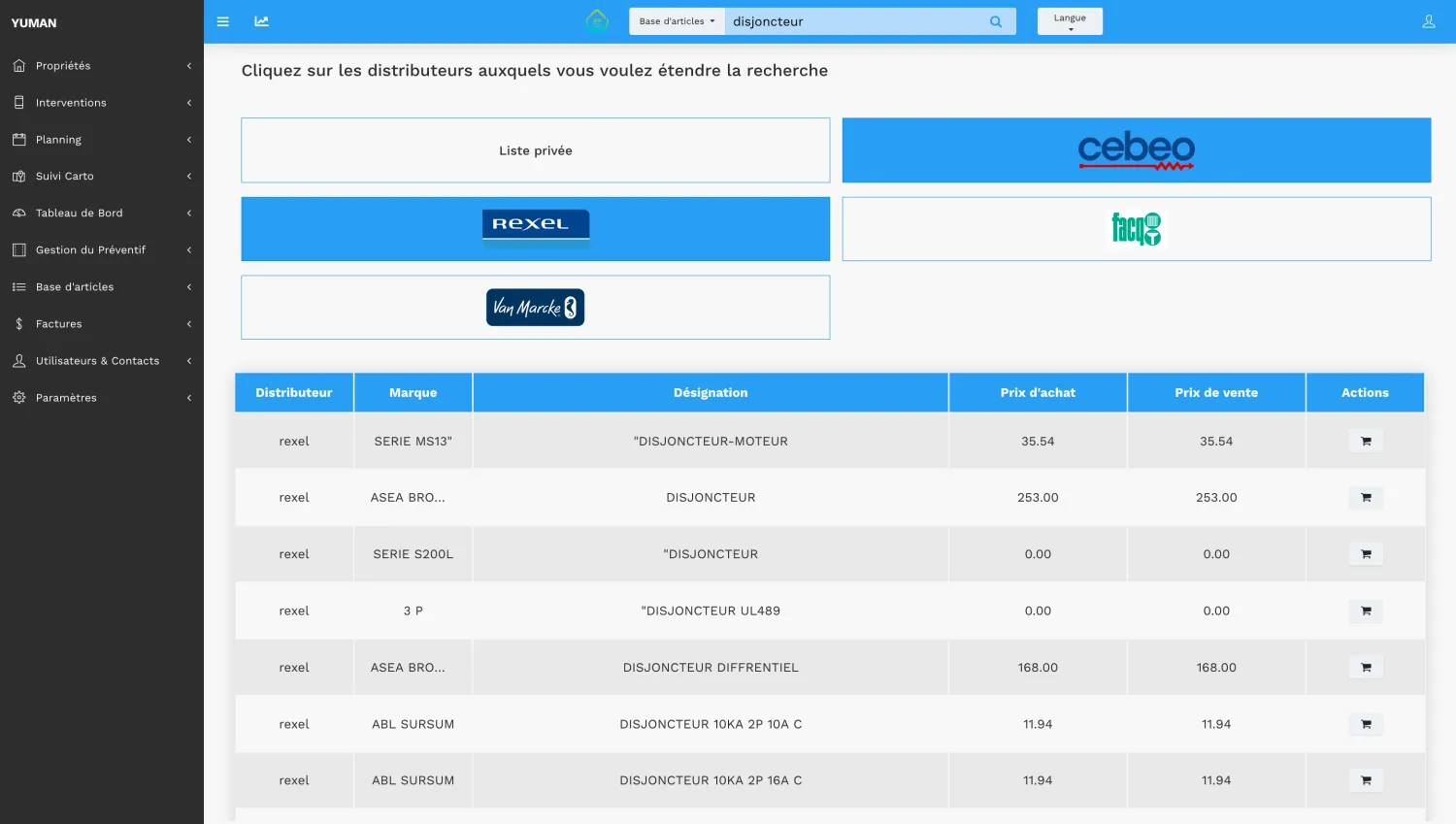The image size is (1456, 824).
Task: Click the Tableau de Bord gauge icon
Action: tap(19, 214)
